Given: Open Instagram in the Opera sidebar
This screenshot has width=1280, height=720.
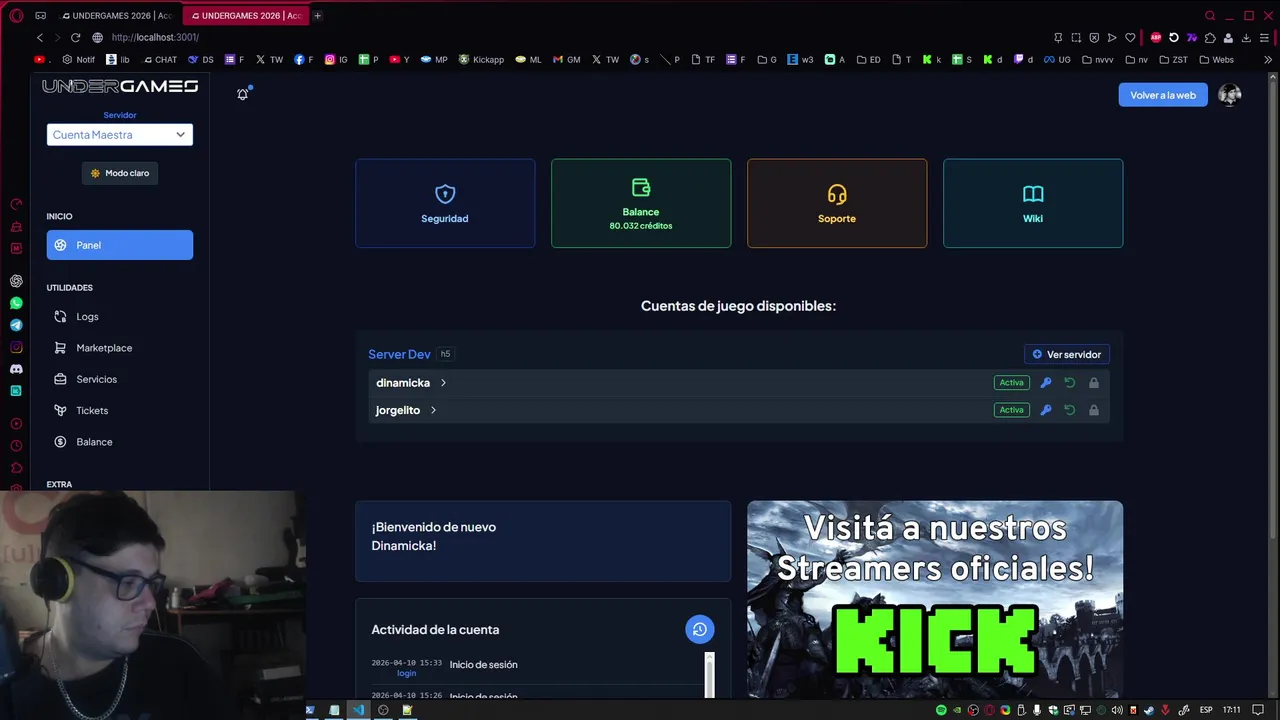Looking at the screenshot, I should click(x=16, y=347).
